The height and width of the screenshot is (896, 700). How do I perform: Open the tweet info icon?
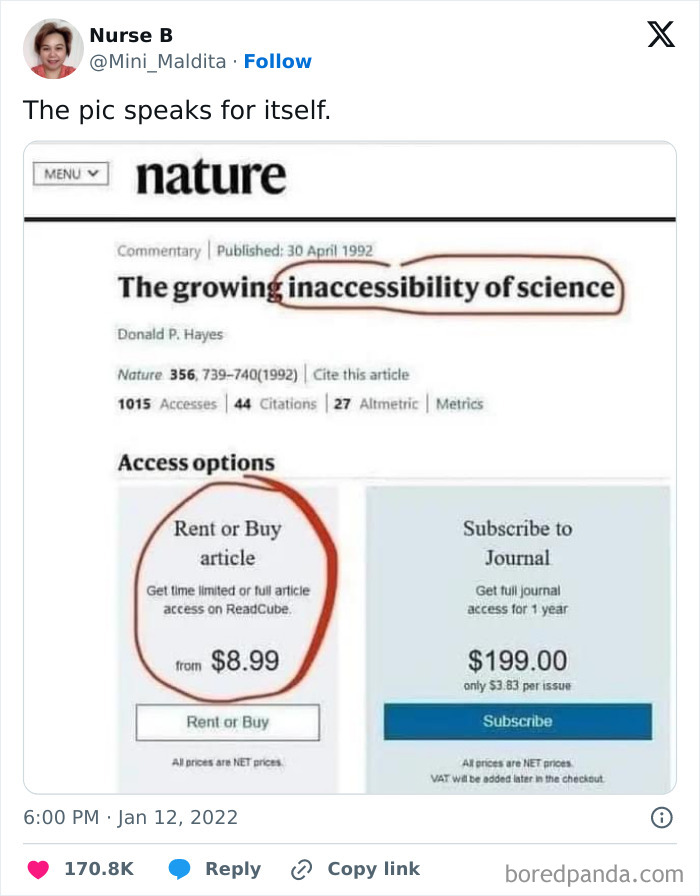click(x=661, y=818)
